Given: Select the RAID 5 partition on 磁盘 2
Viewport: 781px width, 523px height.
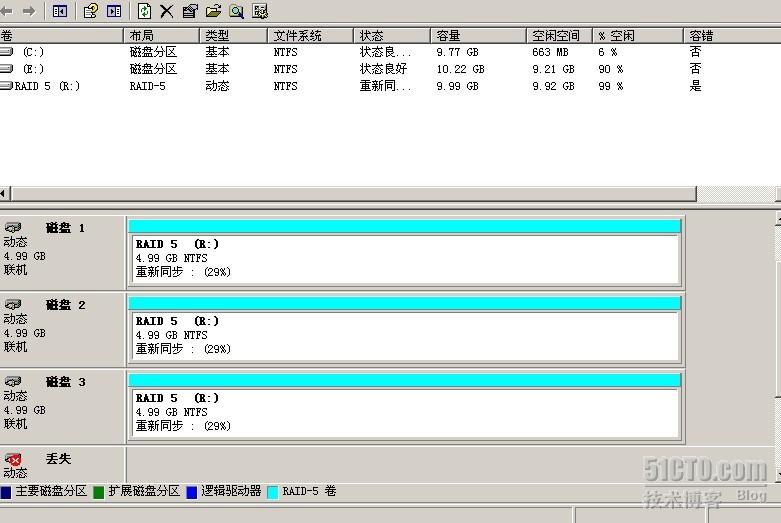Looking at the screenshot, I should pyautogui.click(x=404, y=330).
